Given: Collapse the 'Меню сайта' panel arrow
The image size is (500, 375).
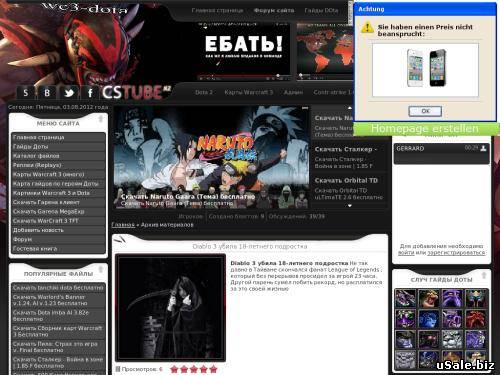Looking at the screenshot, I should click(101, 119).
